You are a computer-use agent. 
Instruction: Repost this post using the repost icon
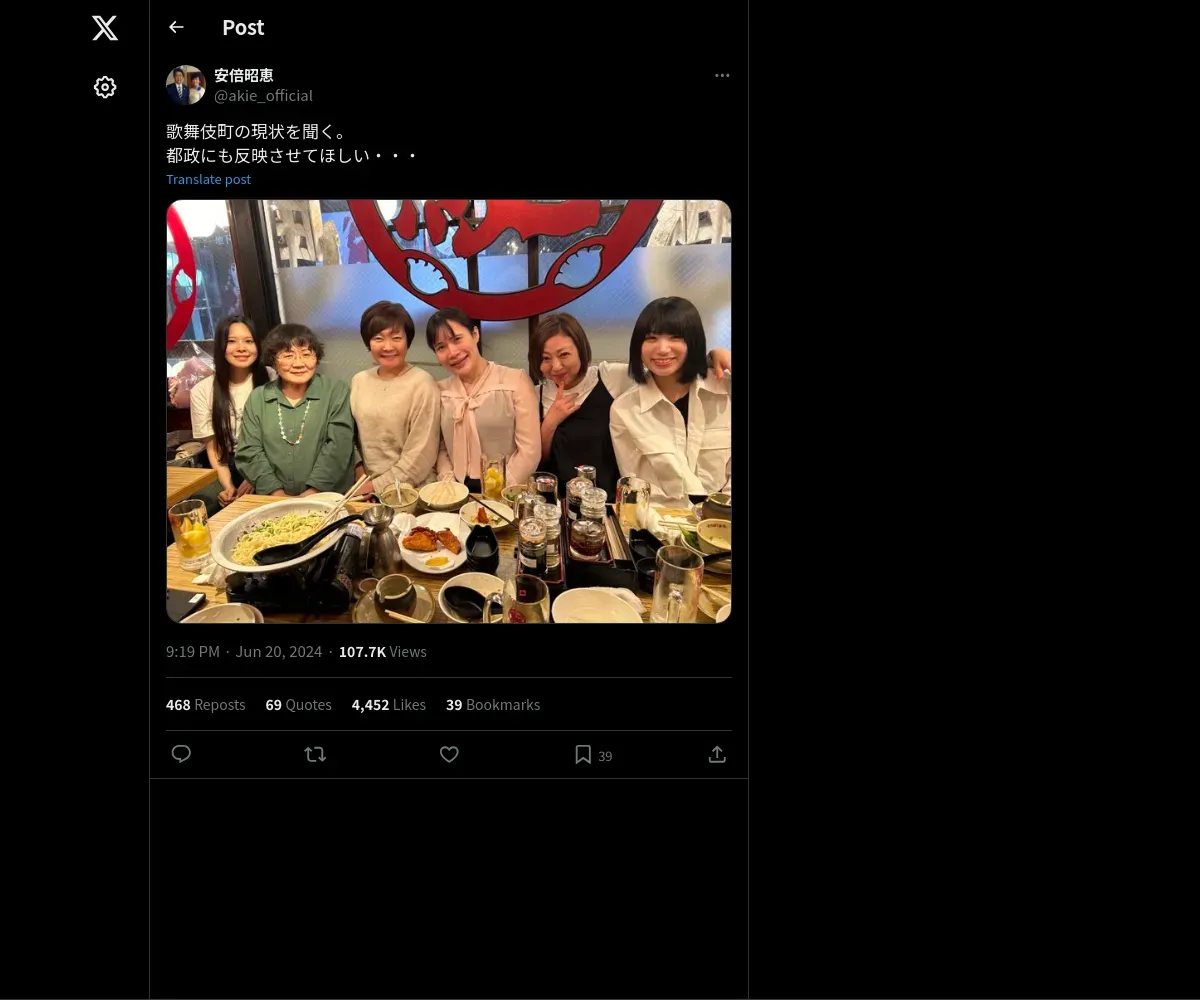315,754
